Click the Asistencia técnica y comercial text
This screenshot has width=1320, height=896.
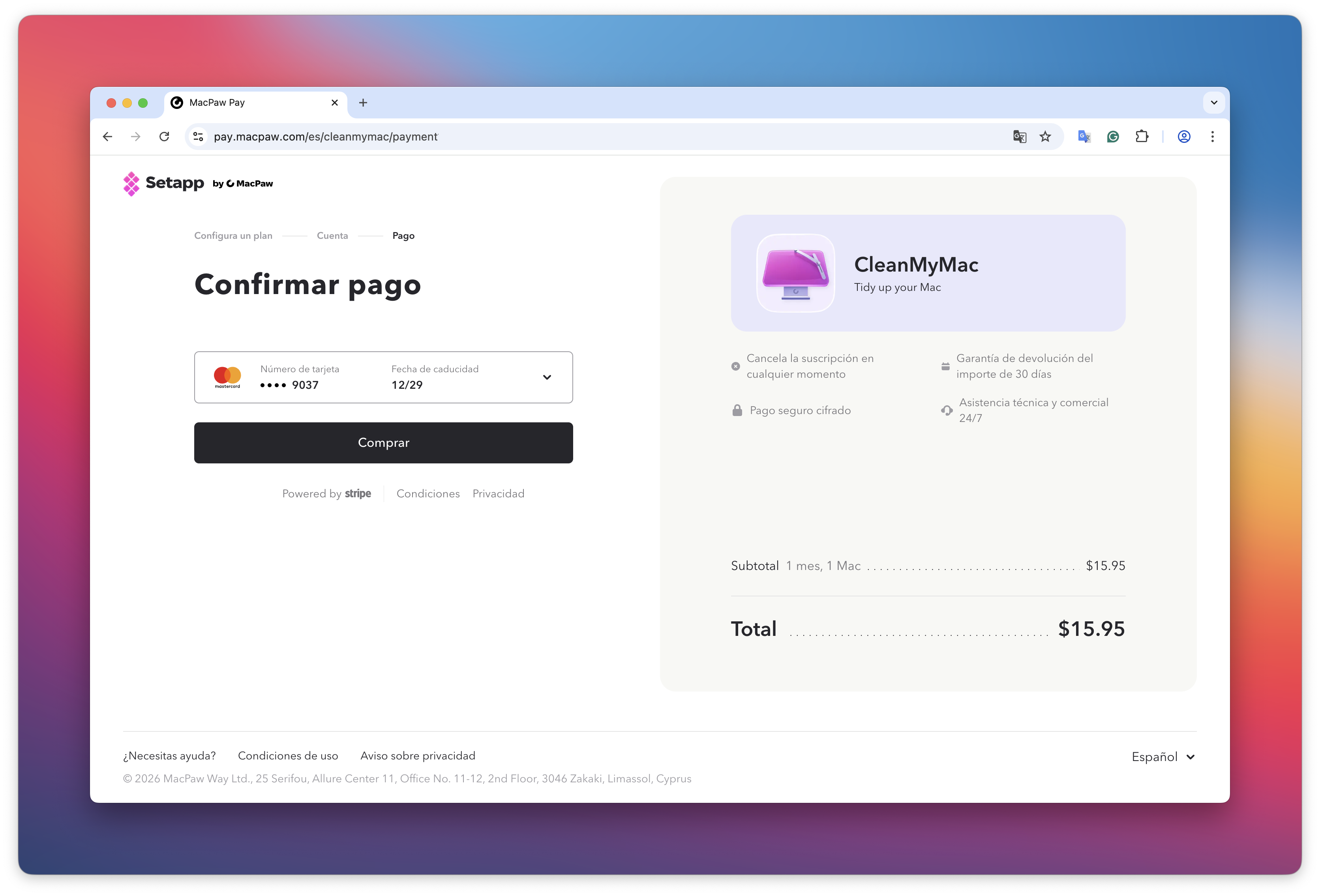[1034, 410]
